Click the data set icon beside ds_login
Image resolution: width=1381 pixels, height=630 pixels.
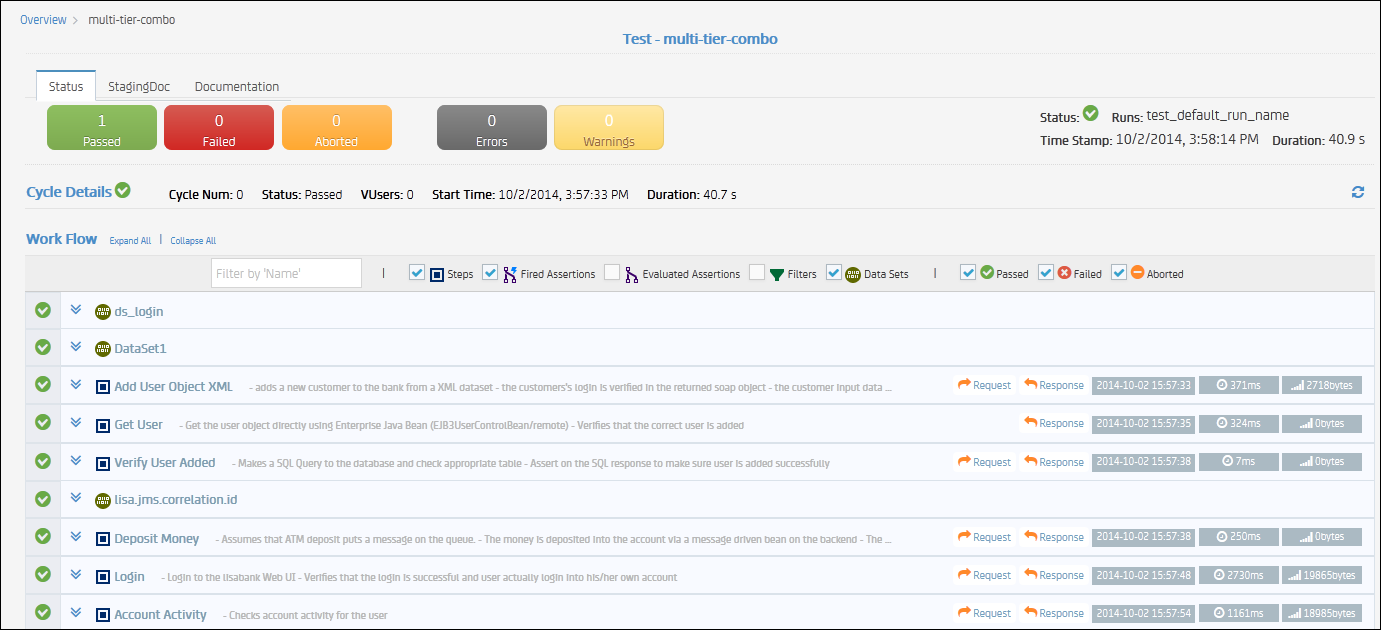101,311
